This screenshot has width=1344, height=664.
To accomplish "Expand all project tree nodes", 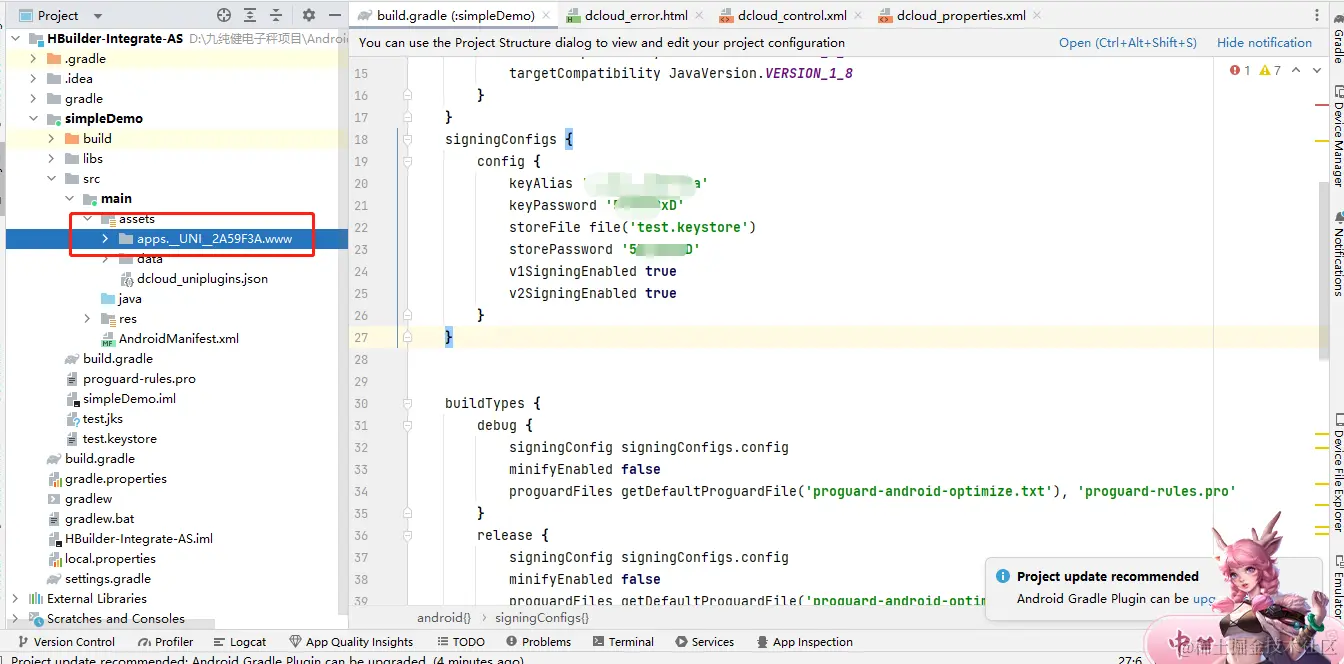I will pos(250,15).
